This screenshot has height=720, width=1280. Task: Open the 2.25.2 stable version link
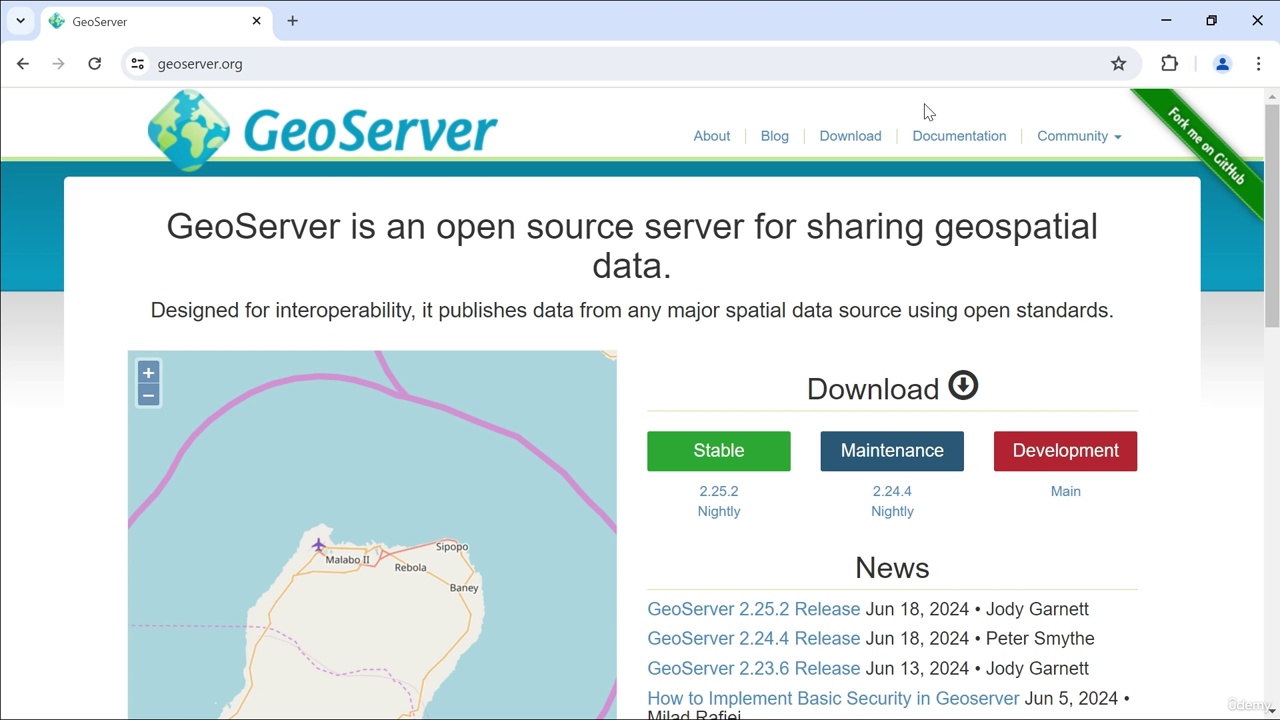719,491
